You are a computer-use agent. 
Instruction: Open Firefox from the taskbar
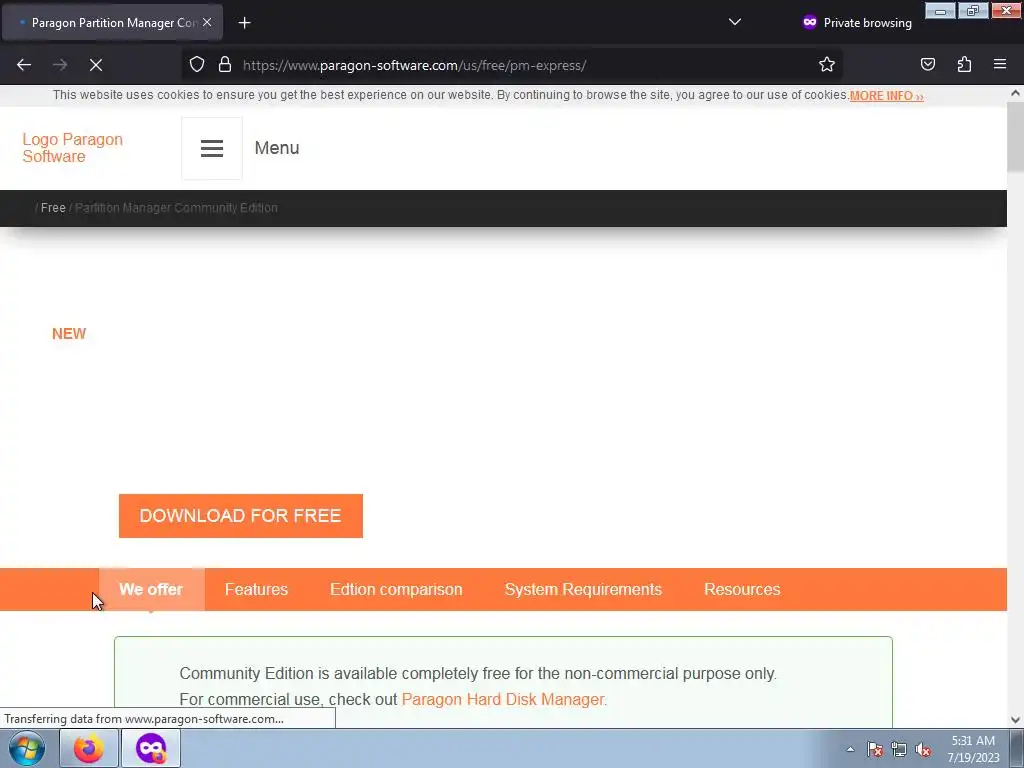[89, 748]
